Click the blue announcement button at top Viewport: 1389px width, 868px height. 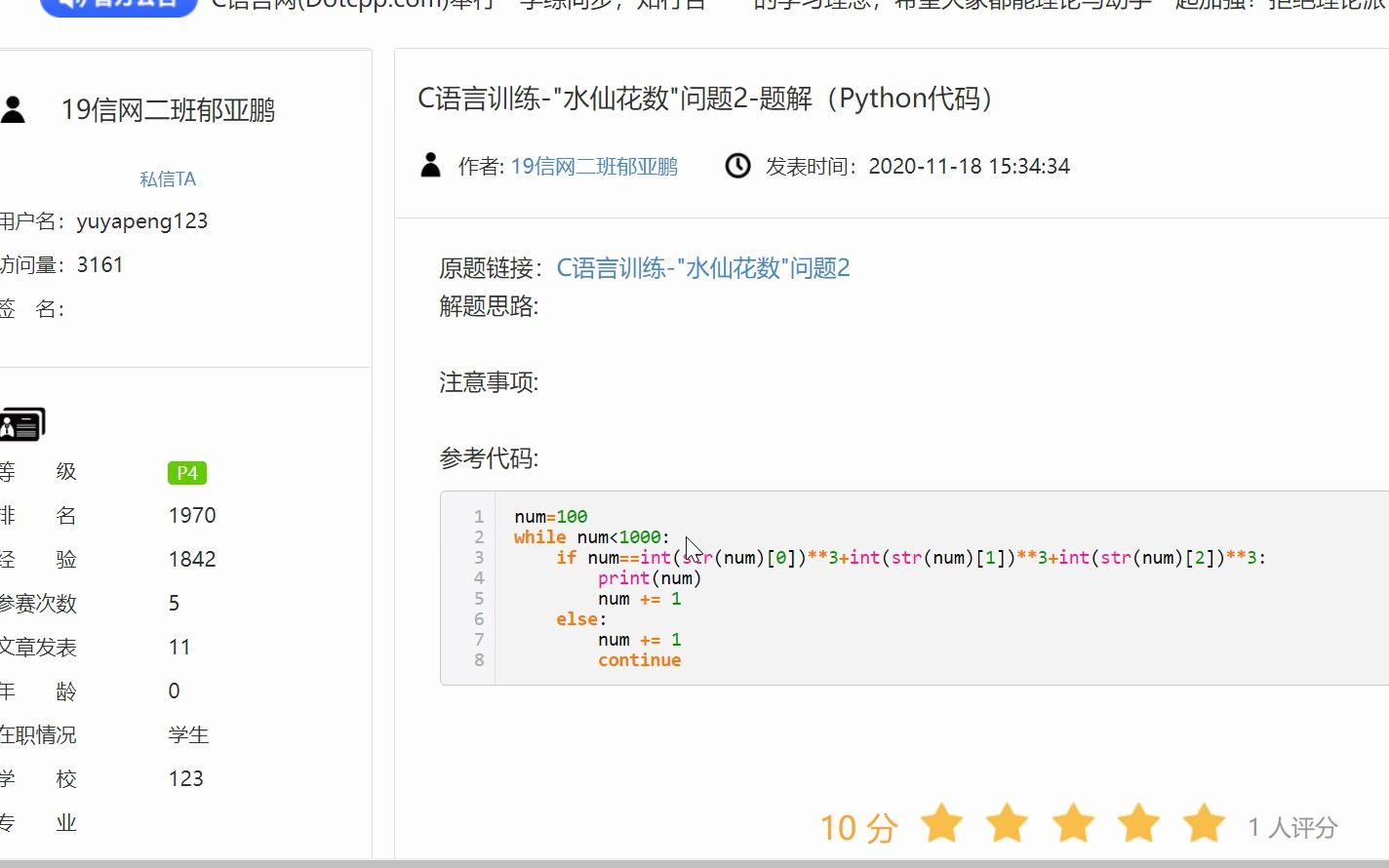[119, 6]
